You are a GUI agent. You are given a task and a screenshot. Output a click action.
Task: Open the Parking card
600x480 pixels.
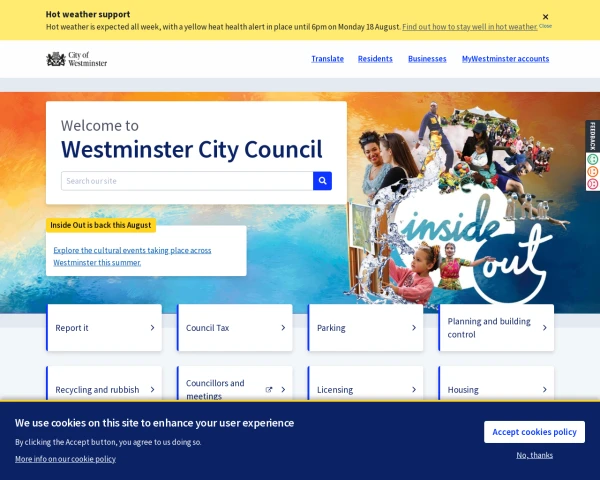(x=365, y=328)
